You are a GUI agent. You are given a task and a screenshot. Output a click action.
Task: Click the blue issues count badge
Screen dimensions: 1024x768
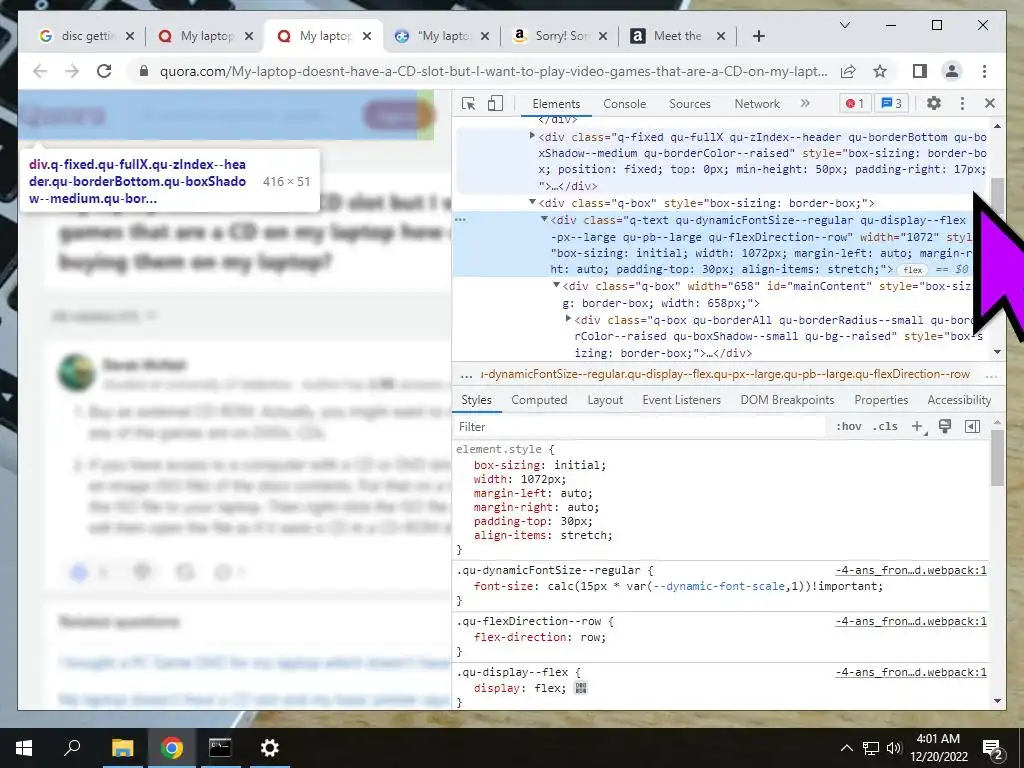[x=891, y=103]
